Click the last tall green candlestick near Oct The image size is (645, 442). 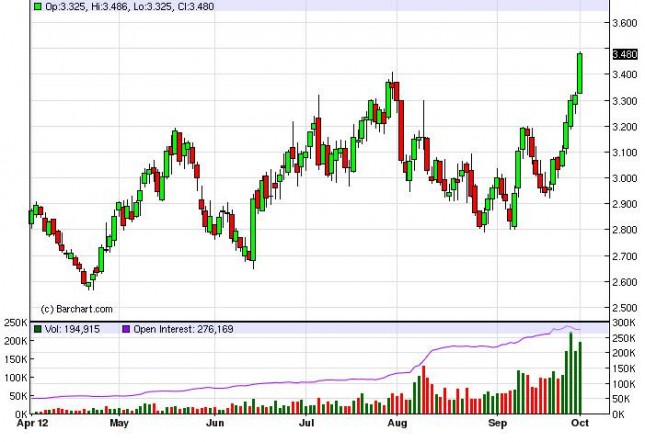coord(580,73)
